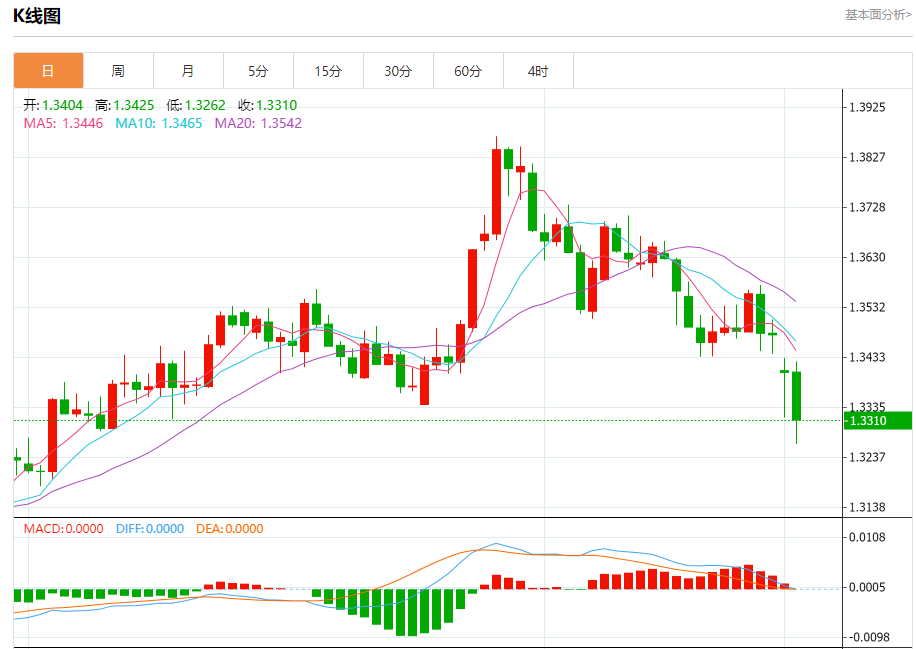916x649 pixels.
Task: Switch to the 周 weekly tab
Action: coord(119,71)
